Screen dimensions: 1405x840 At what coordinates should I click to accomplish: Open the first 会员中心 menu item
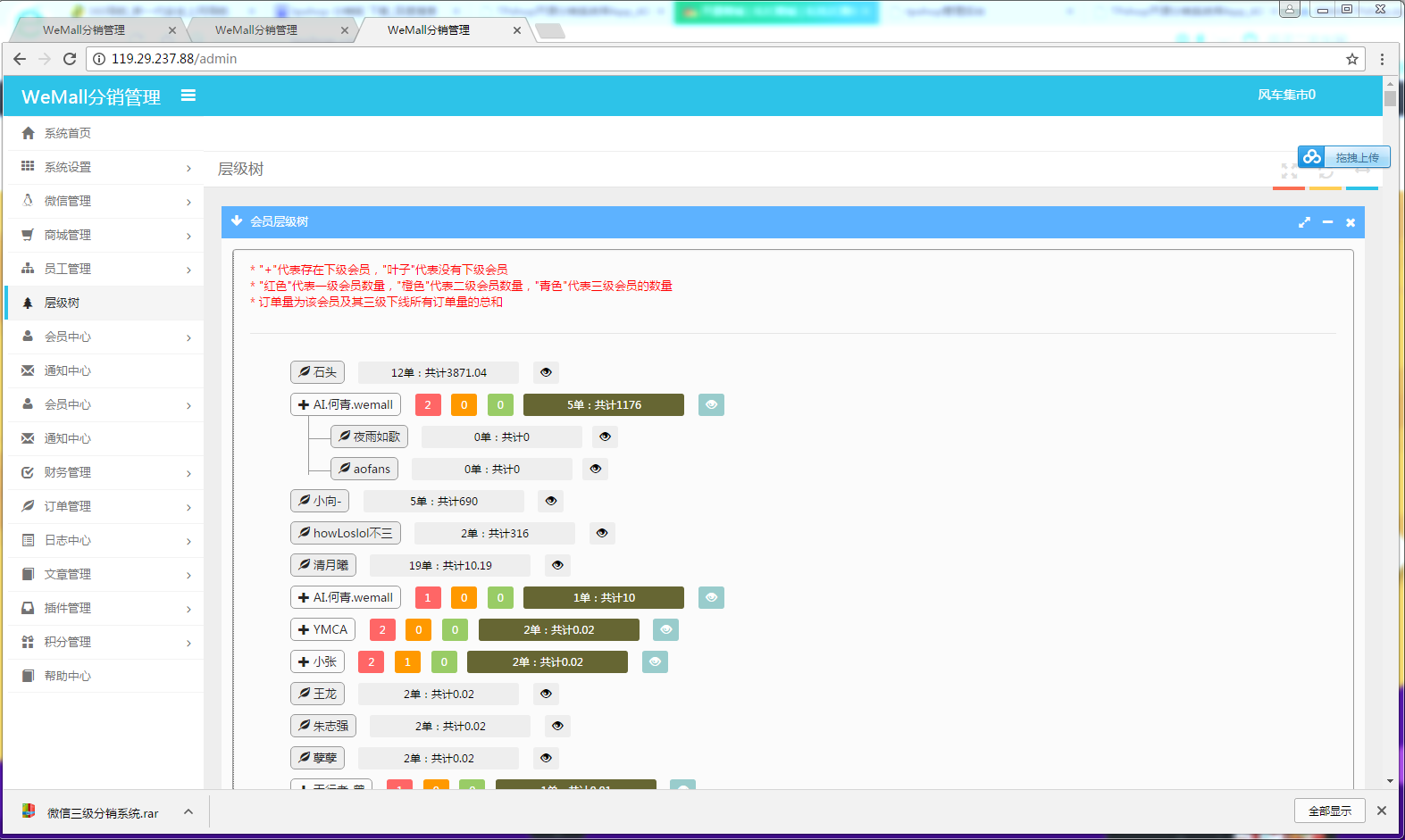click(x=104, y=337)
